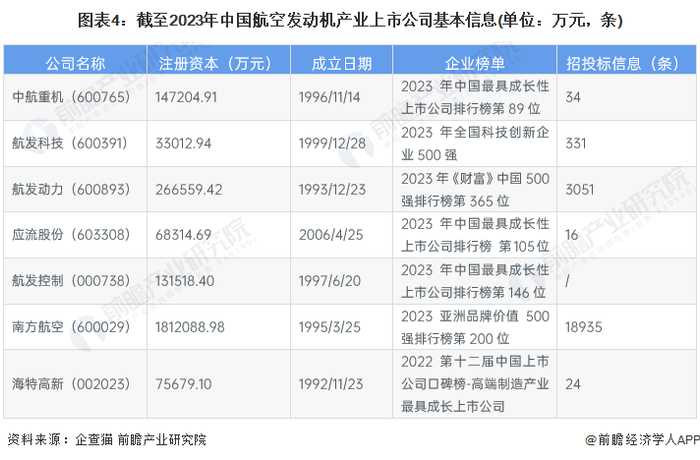The height and width of the screenshot is (460, 700).
Task: Click founding date 1996/11/14
Action: (329, 97)
